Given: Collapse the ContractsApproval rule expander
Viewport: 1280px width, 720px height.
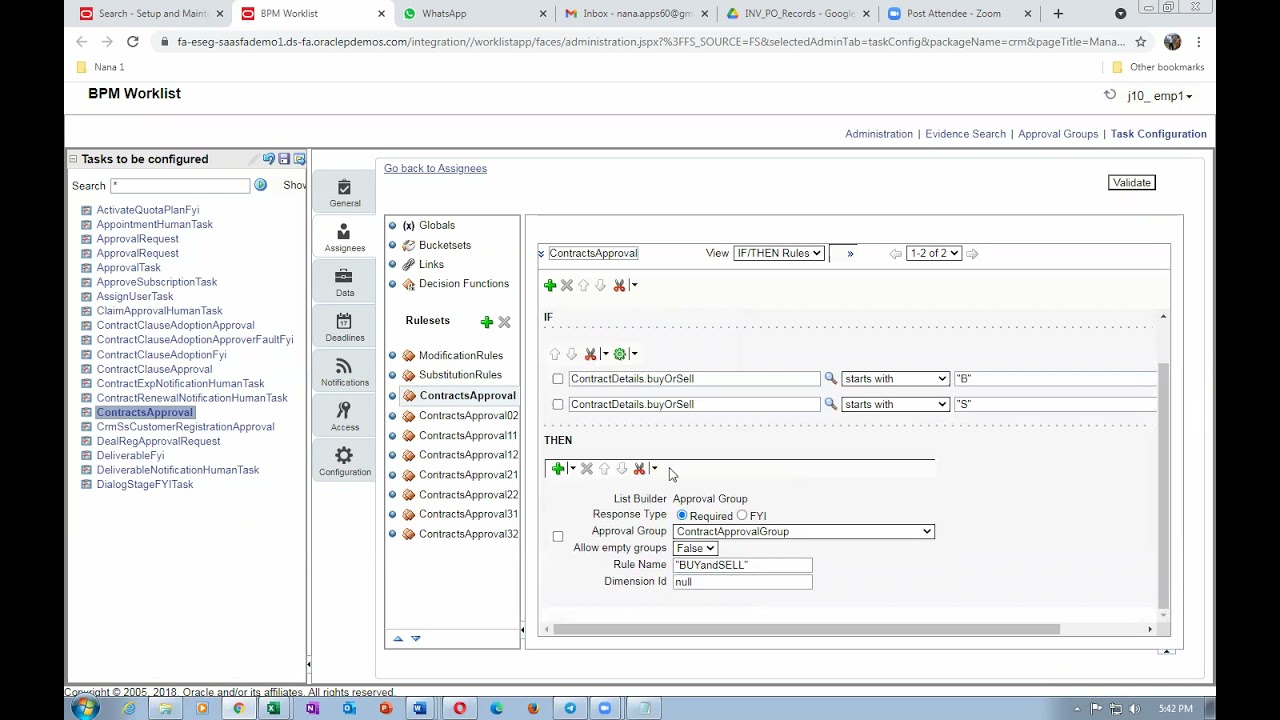Looking at the screenshot, I should 541,254.
